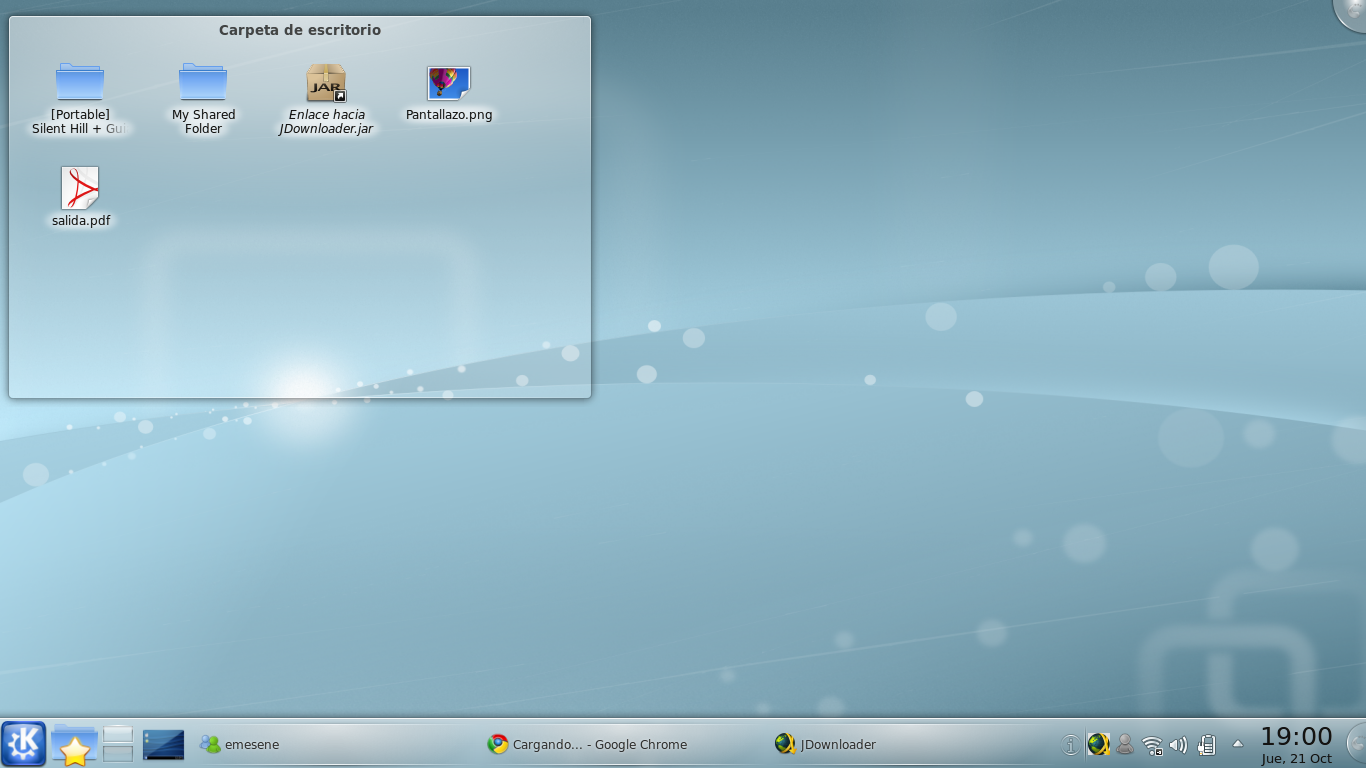Open the volume speaker tray icon
Viewport: 1366px width, 768px height.
1179,745
